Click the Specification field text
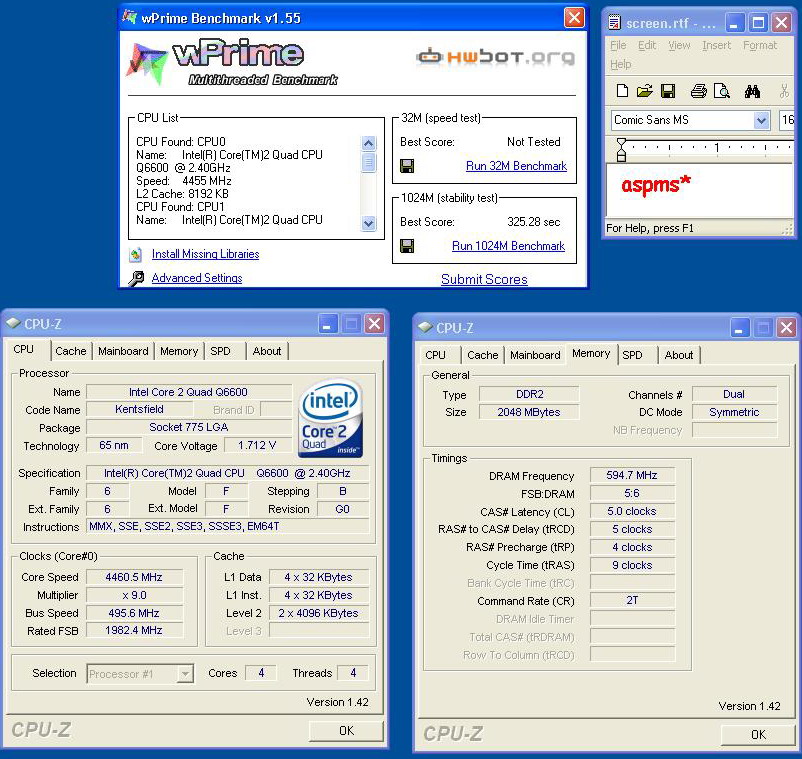 click(227, 473)
